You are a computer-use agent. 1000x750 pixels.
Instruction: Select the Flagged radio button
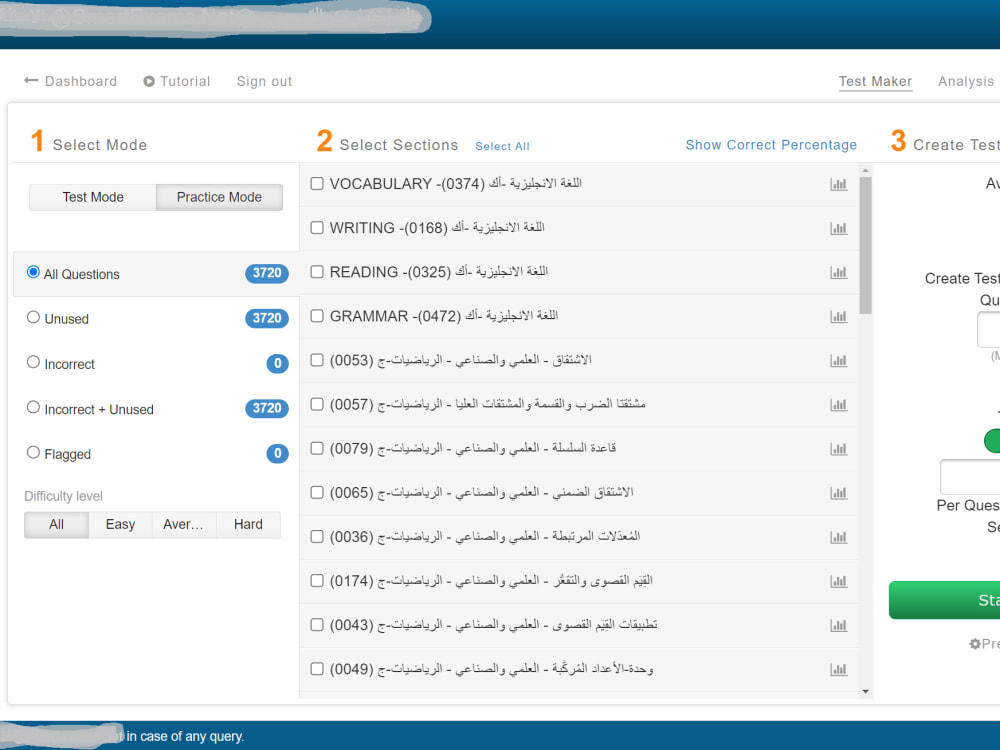pyautogui.click(x=33, y=452)
